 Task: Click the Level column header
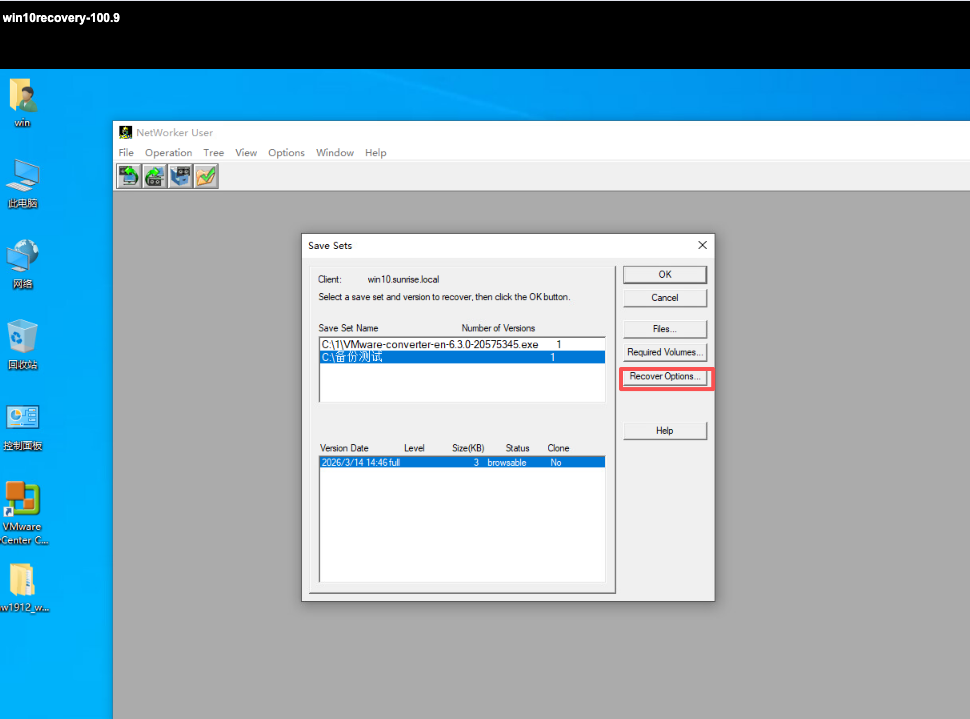click(x=414, y=448)
